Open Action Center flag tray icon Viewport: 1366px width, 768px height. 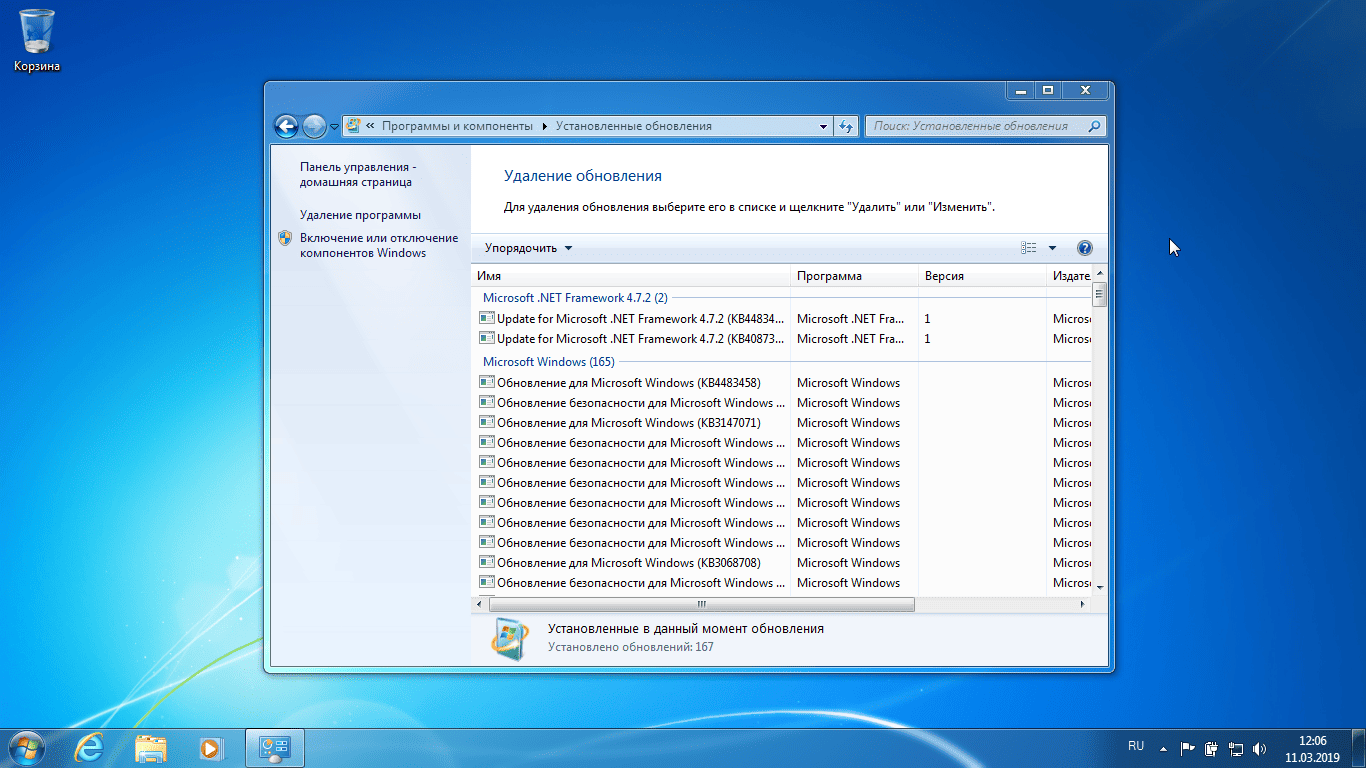(1188, 747)
